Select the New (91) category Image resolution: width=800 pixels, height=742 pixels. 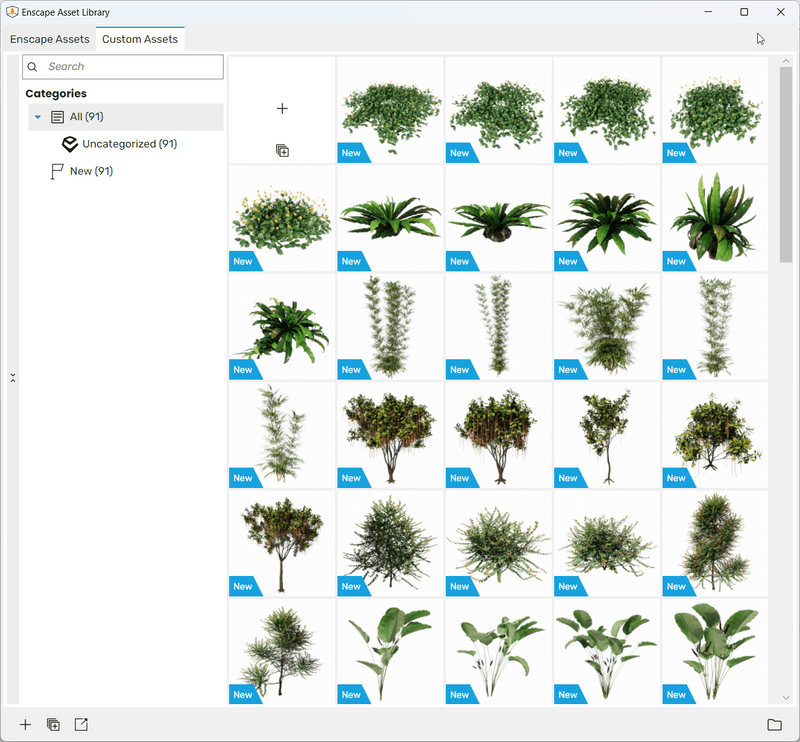[x=91, y=172]
